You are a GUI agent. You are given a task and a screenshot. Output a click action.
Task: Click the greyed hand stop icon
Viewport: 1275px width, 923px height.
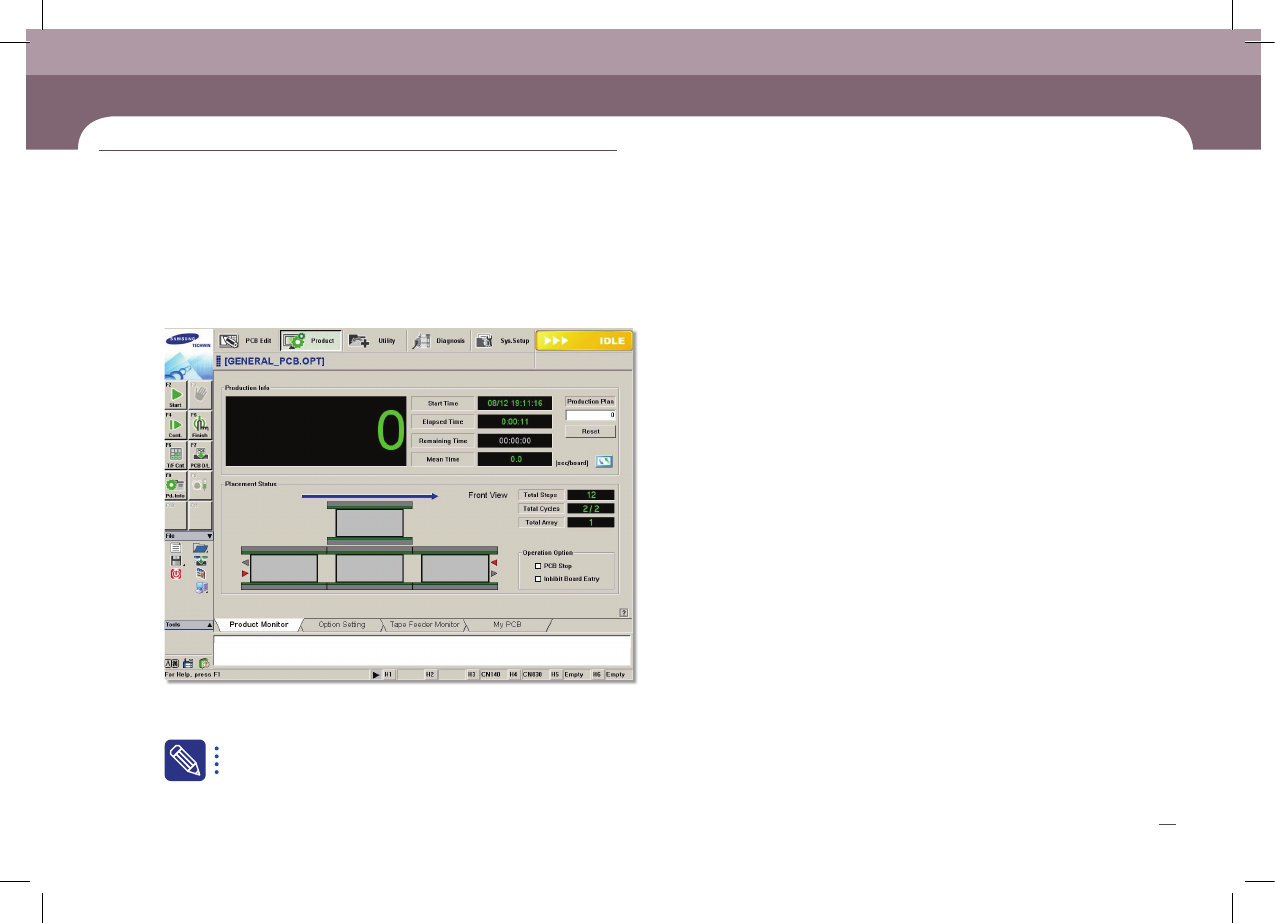coord(200,394)
